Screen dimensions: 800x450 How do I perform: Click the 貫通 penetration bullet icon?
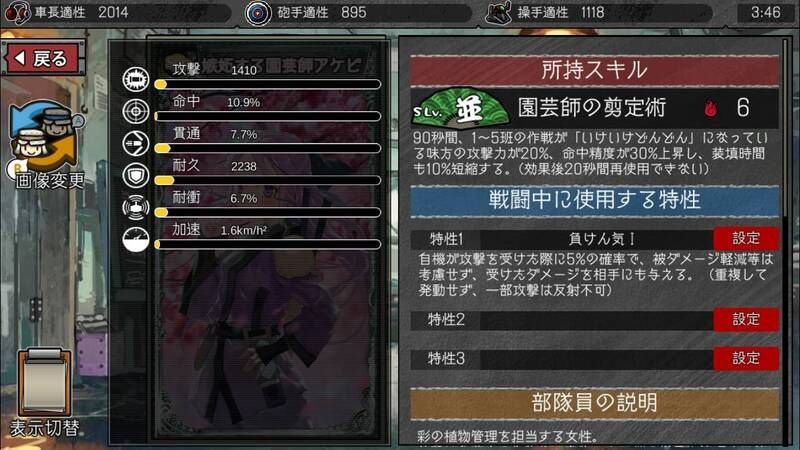click(136, 143)
